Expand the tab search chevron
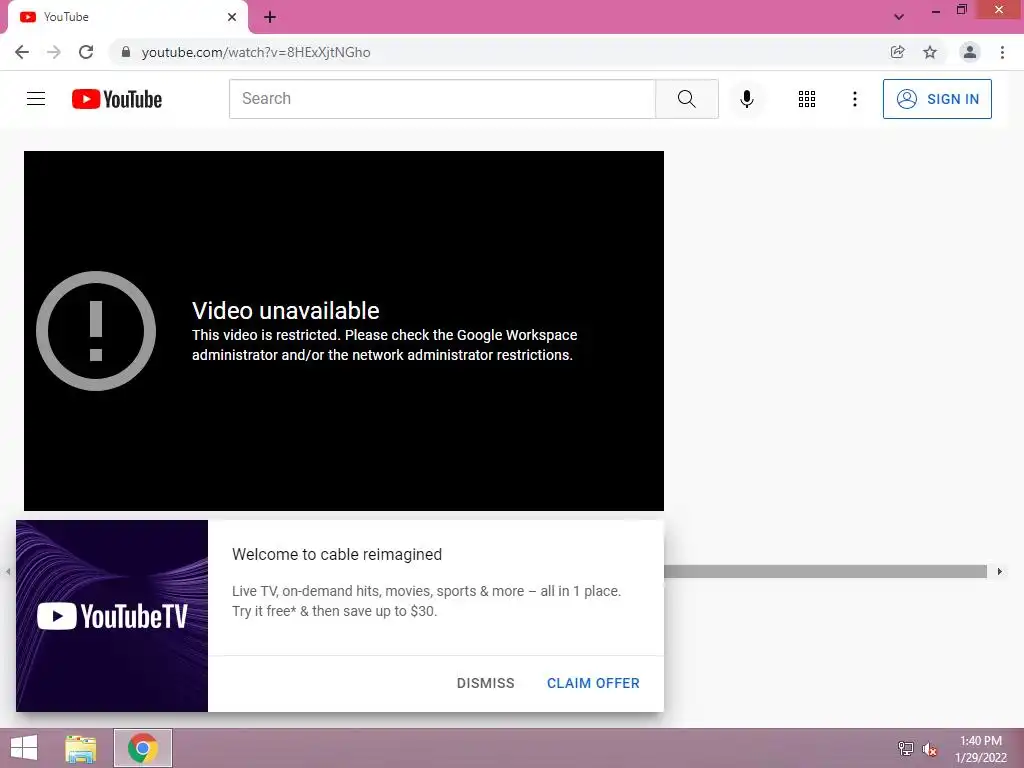The width and height of the screenshot is (1024, 768). coord(899,17)
